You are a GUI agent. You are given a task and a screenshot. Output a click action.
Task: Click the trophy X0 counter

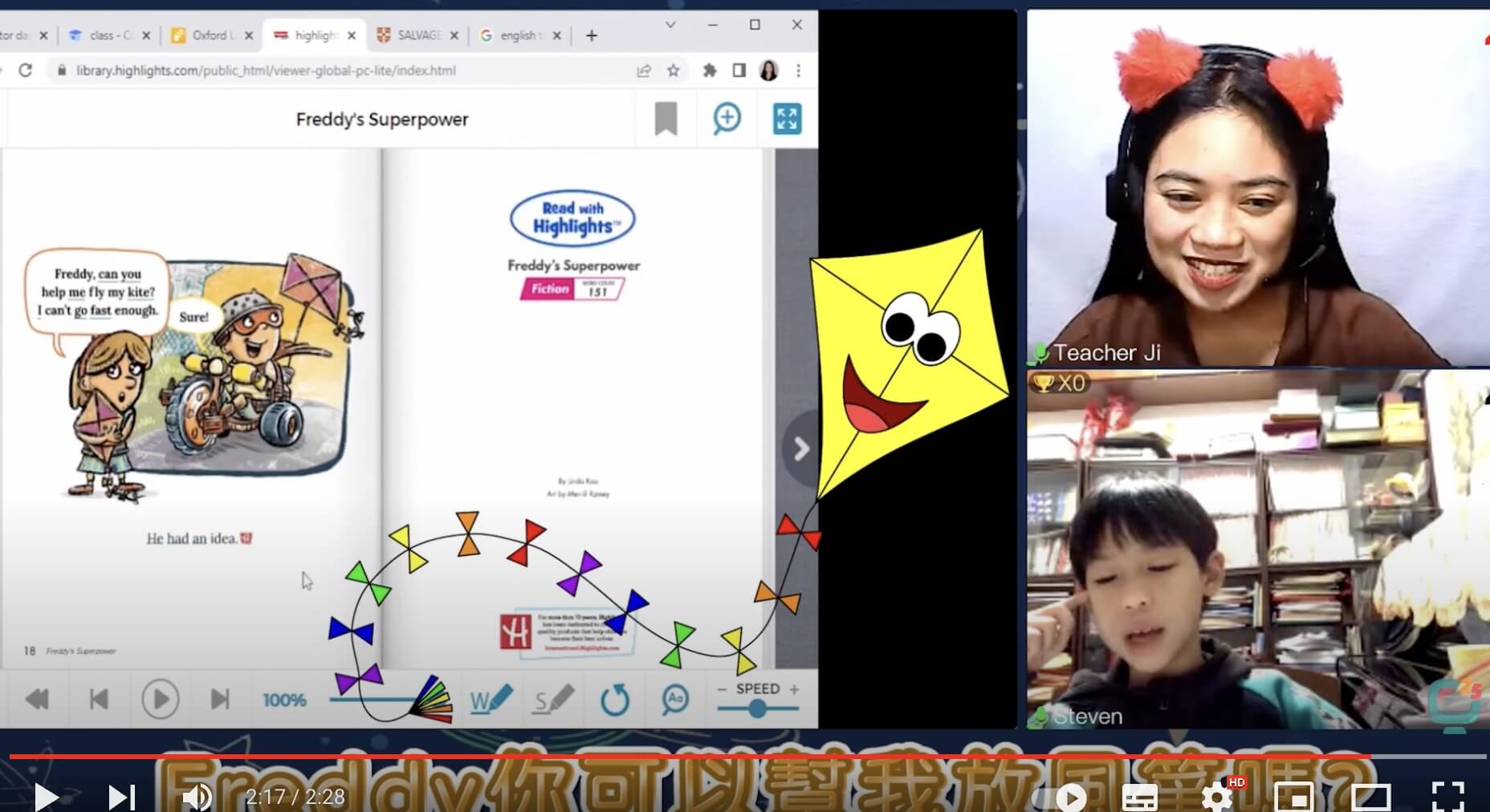click(x=1059, y=383)
